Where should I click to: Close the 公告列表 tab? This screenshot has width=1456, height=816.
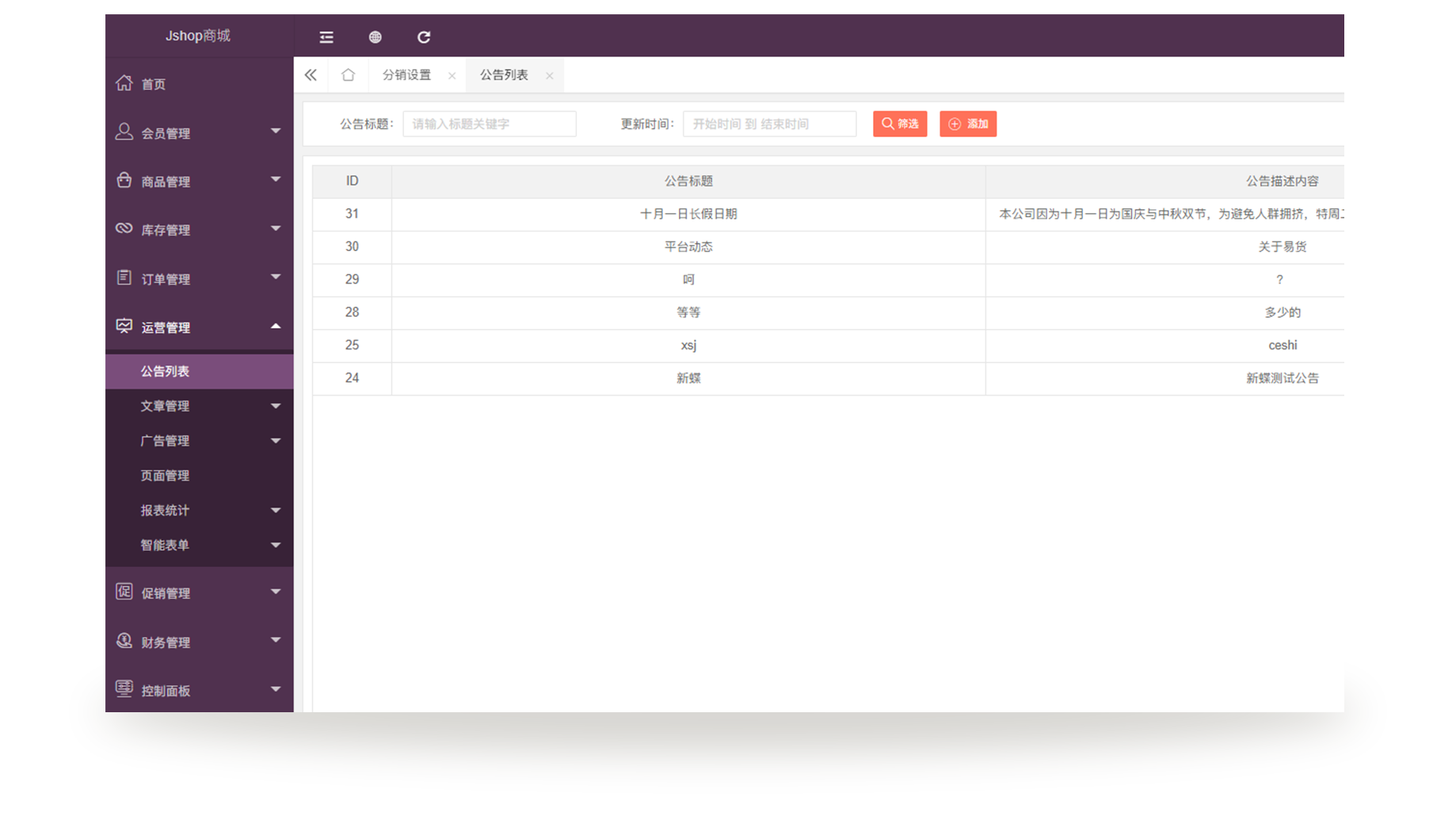549,76
